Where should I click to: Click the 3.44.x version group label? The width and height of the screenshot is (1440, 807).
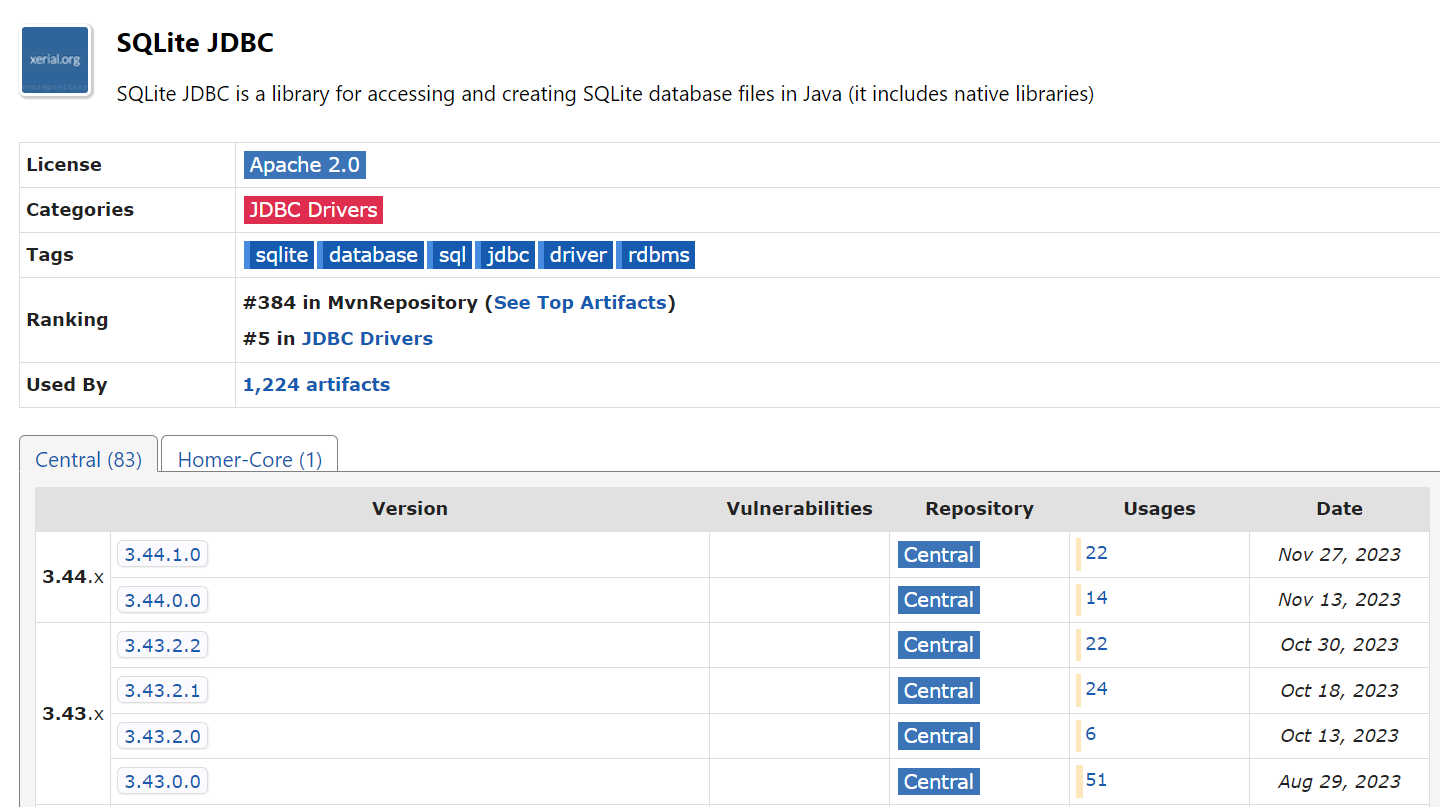click(73, 577)
